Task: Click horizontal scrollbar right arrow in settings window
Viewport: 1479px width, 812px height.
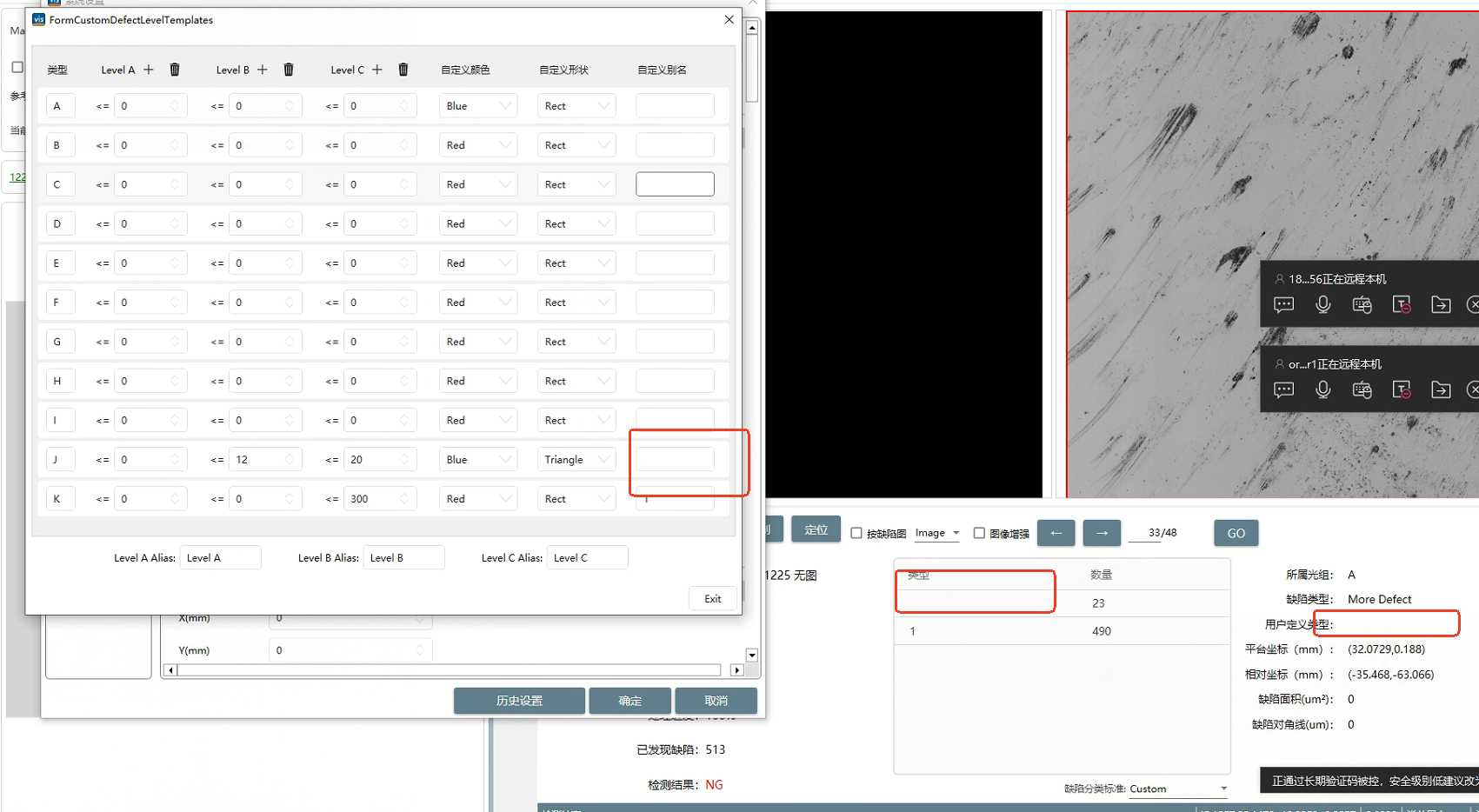Action: tap(737, 670)
